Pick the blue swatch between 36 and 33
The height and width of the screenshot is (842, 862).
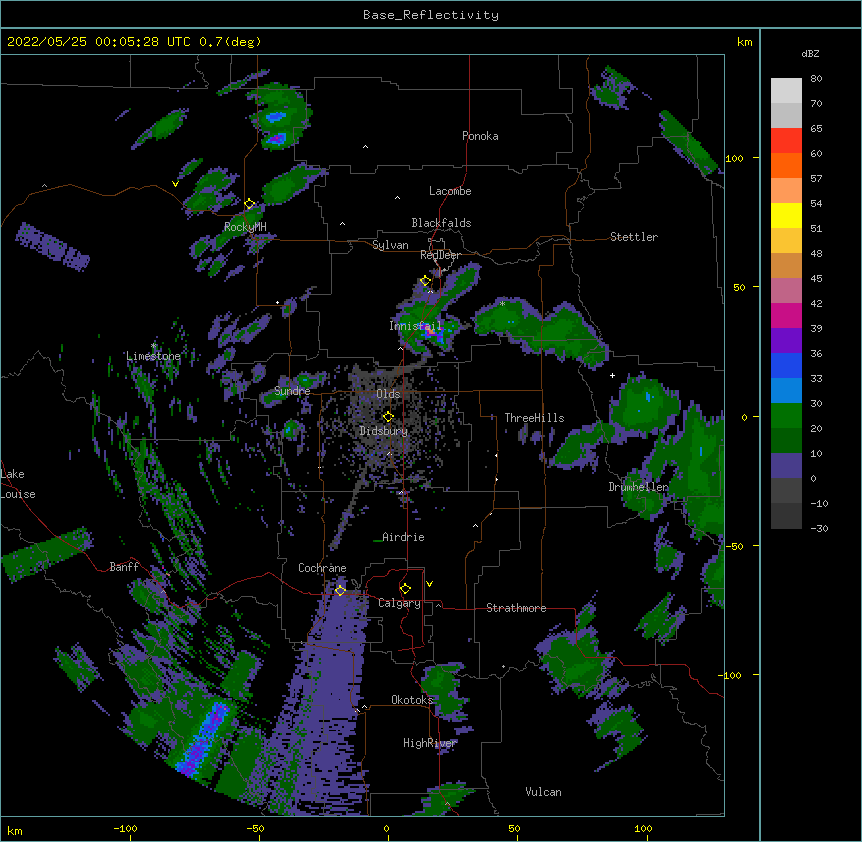(786, 365)
